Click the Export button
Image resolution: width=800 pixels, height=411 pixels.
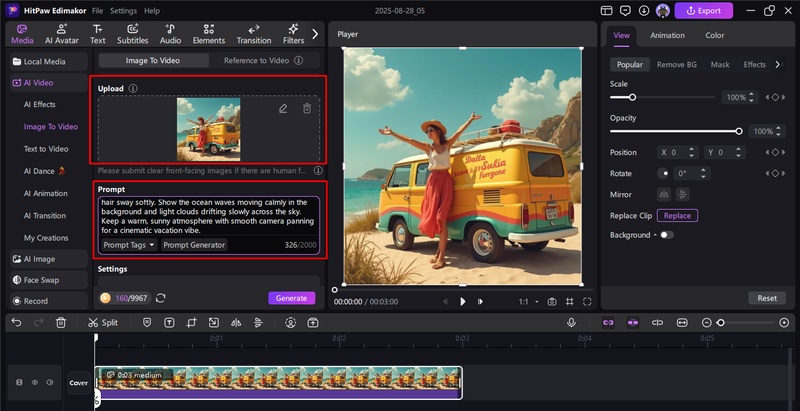point(704,11)
